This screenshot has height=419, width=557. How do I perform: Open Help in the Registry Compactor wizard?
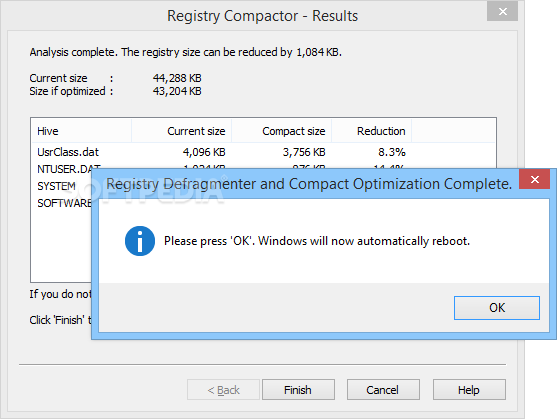coord(469,390)
